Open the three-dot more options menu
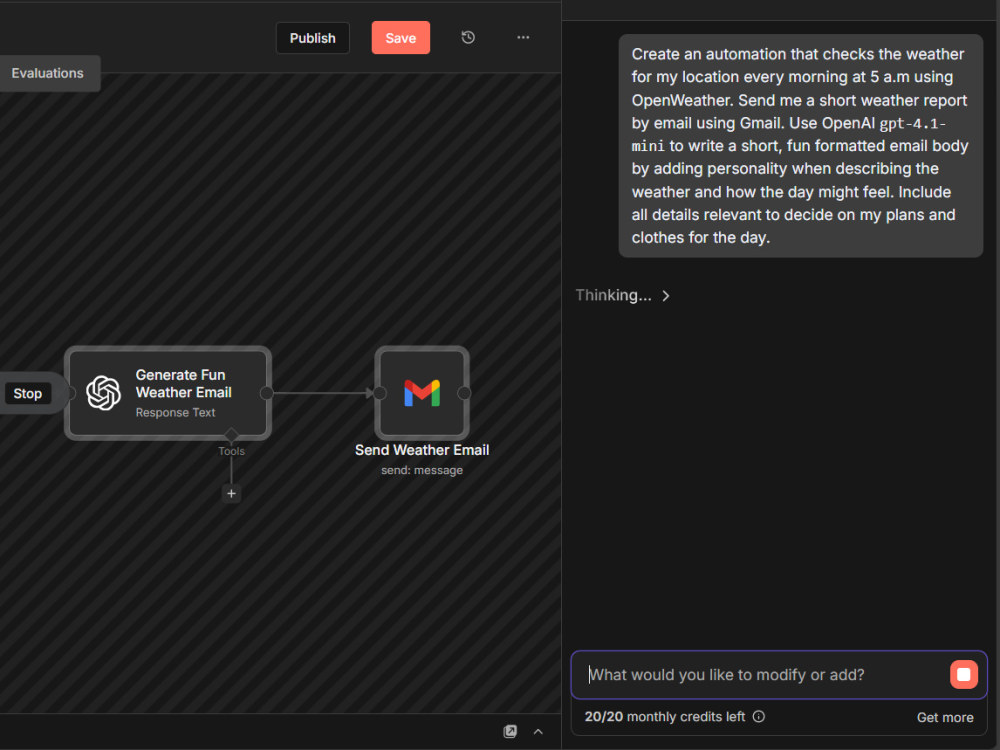 point(523,38)
